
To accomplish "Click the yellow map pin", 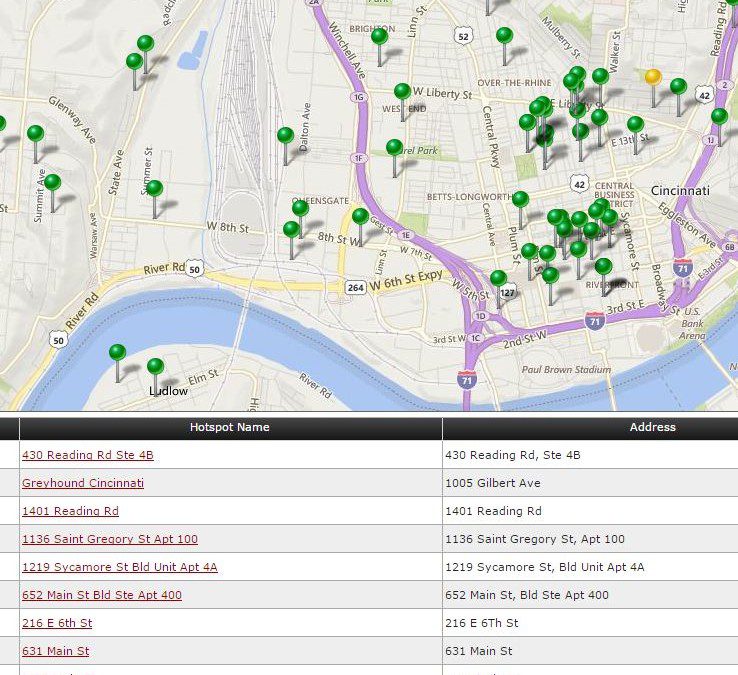I will [653, 77].
